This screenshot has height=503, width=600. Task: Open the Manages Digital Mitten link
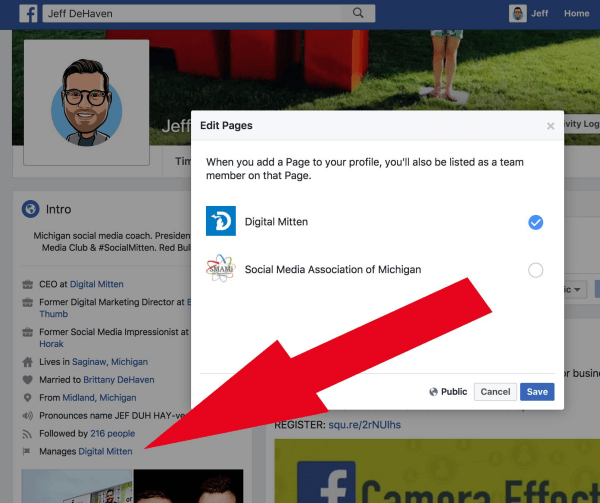click(x=105, y=452)
